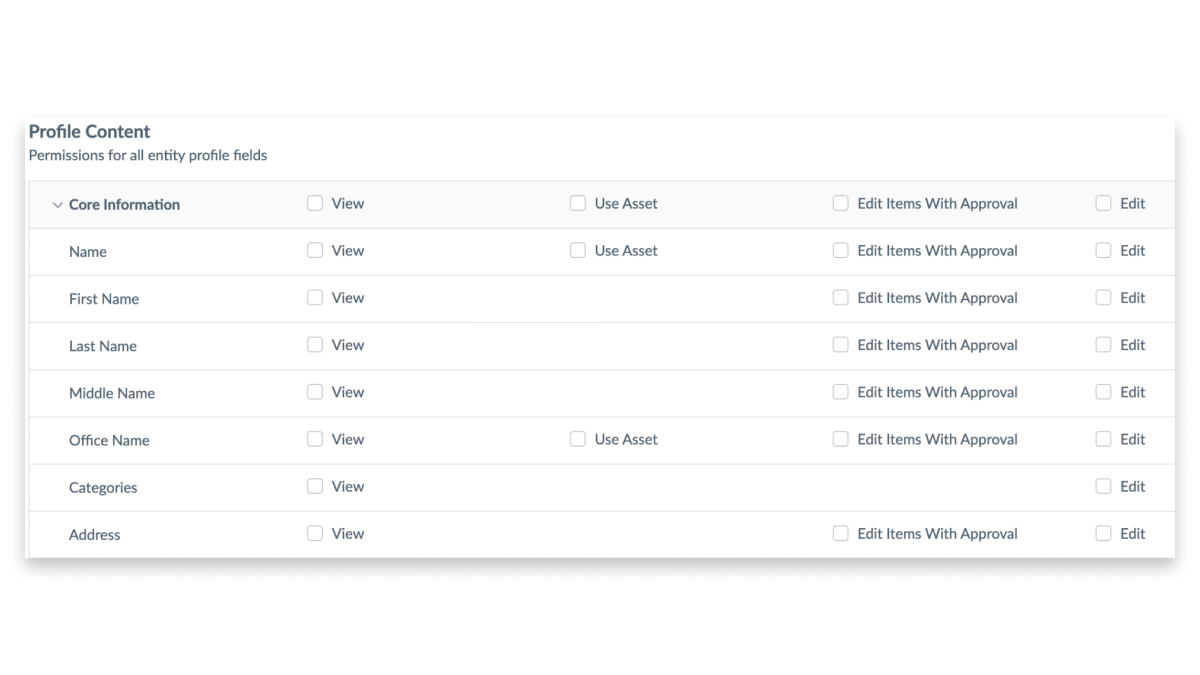This screenshot has width=1200, height=675.
Task: Toggle Edit checkbox for Address
Action: [x=1104, y=533]
